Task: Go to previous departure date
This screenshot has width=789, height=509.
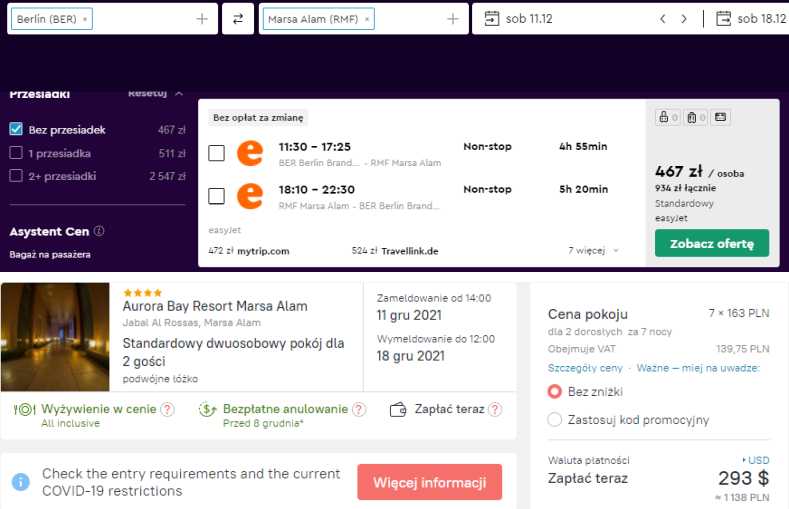Action: pyautogui.click(x=662, y=19)
